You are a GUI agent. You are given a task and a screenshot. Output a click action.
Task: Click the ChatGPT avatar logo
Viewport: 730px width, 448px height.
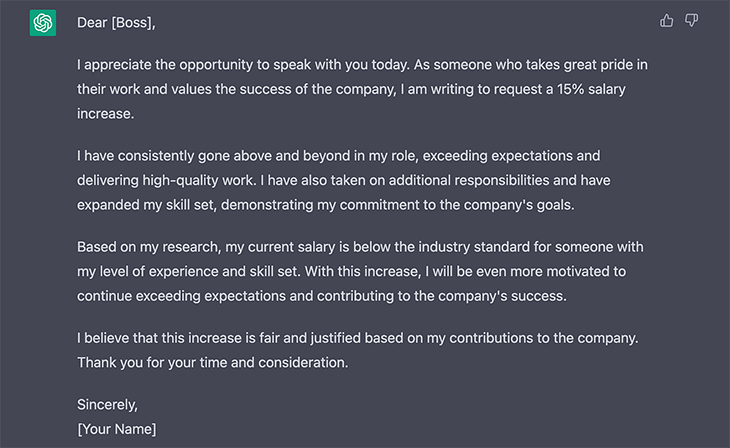pos(43,22)
